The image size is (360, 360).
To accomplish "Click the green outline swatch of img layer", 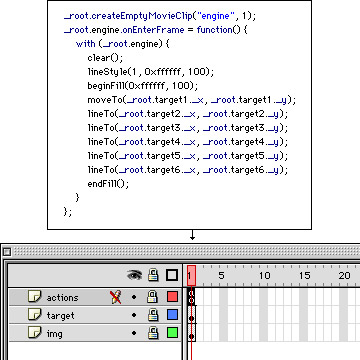I will tap(172, 333).
